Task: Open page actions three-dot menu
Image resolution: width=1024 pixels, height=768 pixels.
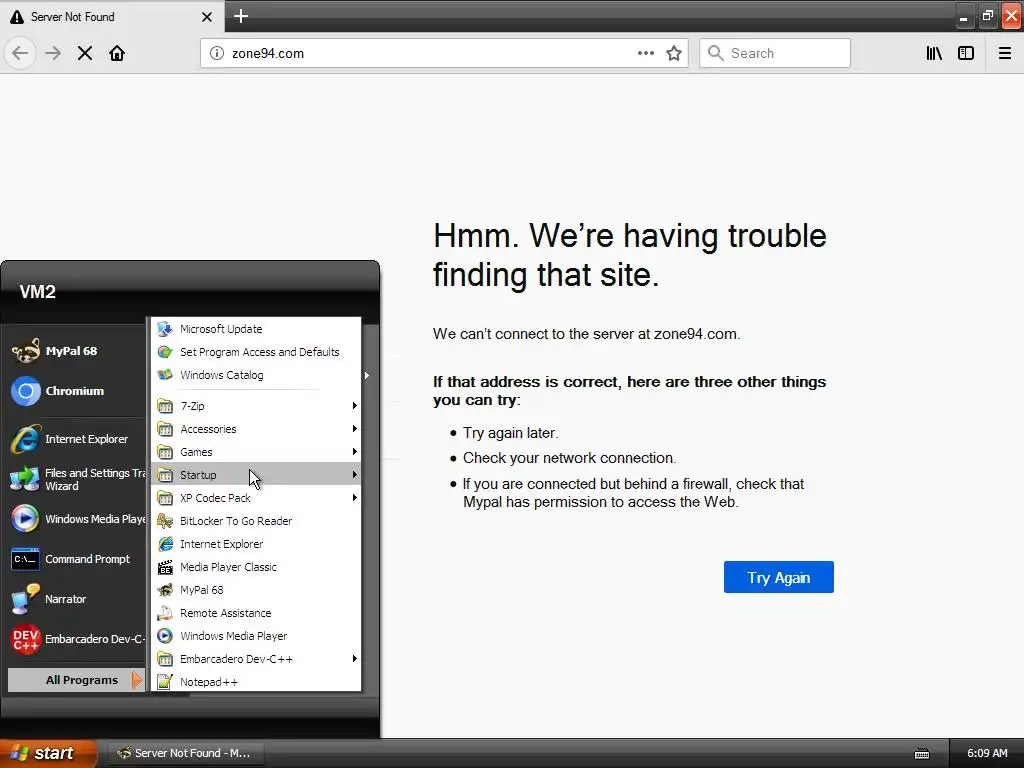Action: tap(646, 53)
